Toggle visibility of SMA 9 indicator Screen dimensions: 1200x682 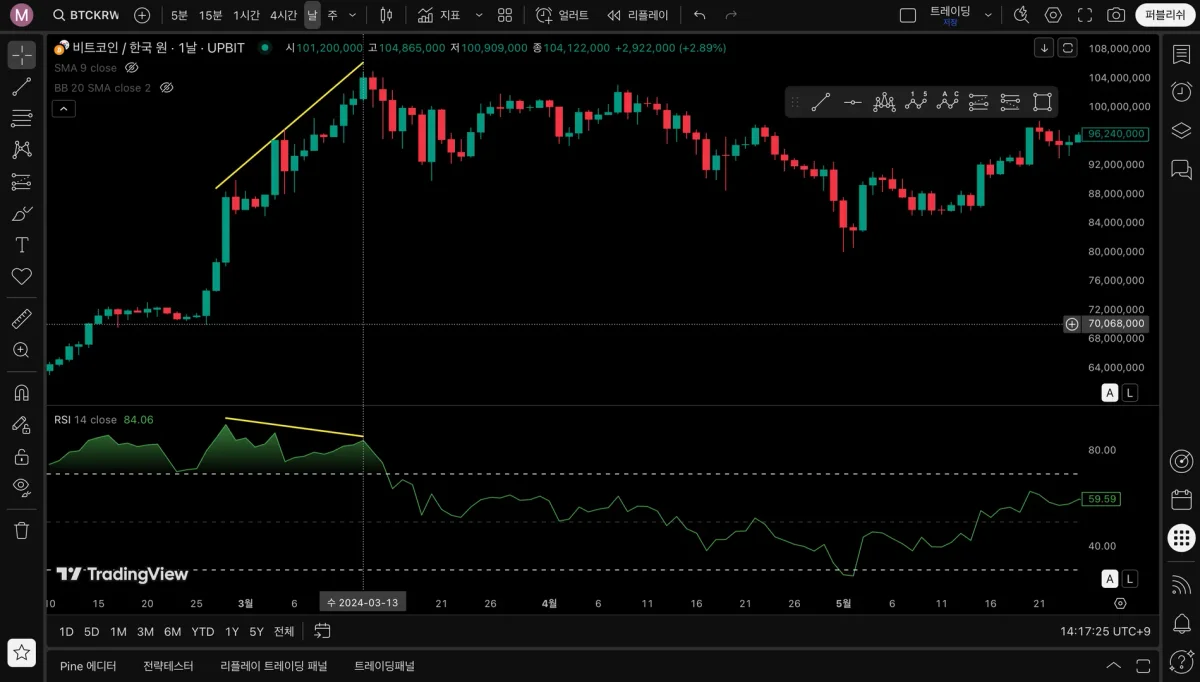click(132, 68)
